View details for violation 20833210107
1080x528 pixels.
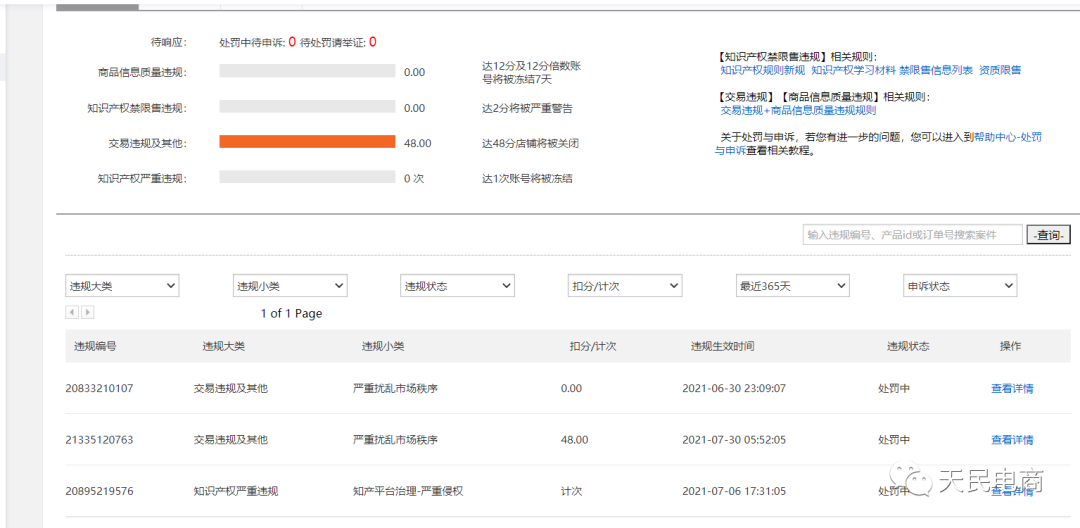(1012, 388)
